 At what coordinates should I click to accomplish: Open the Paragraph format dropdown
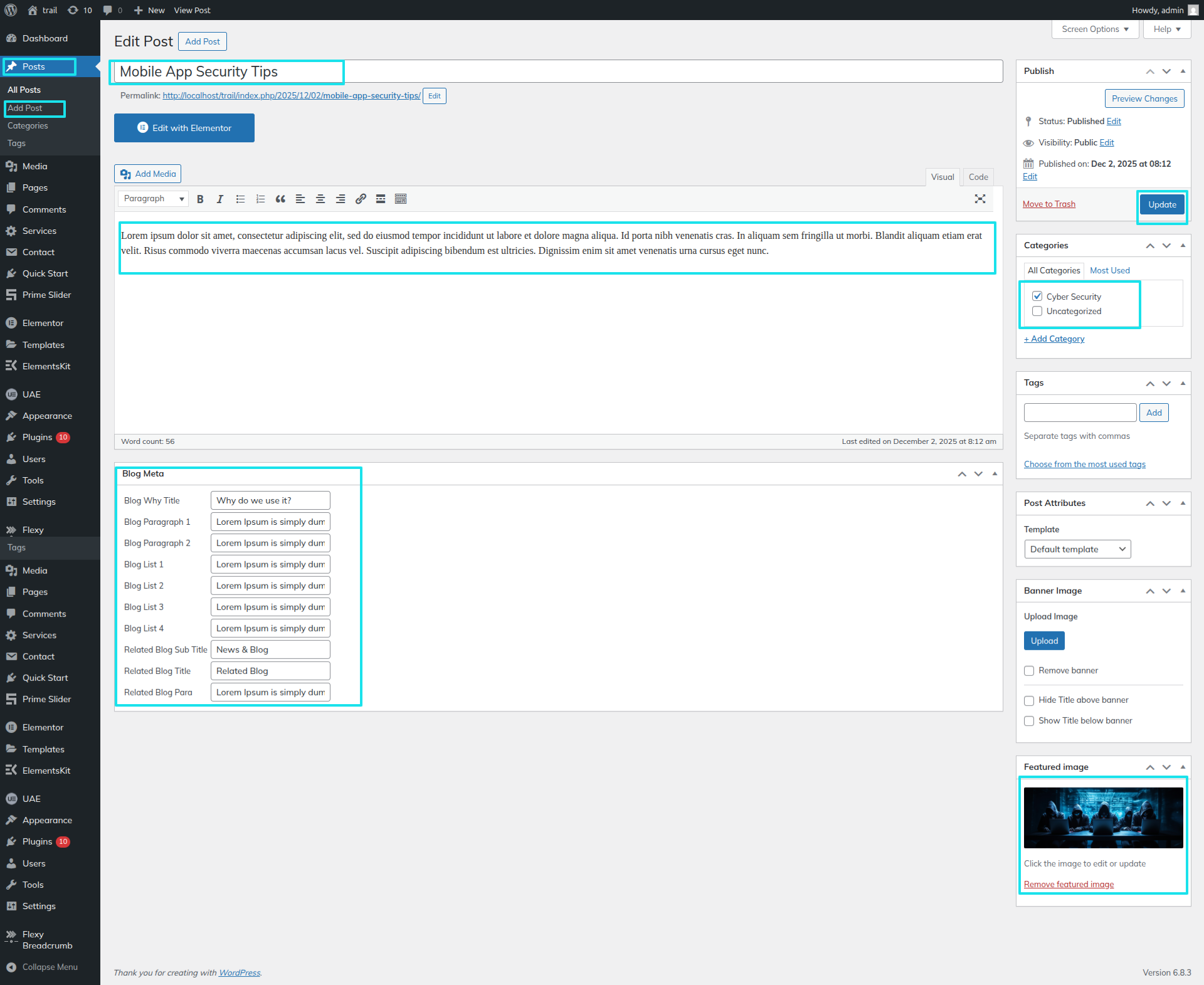point(154,199)
